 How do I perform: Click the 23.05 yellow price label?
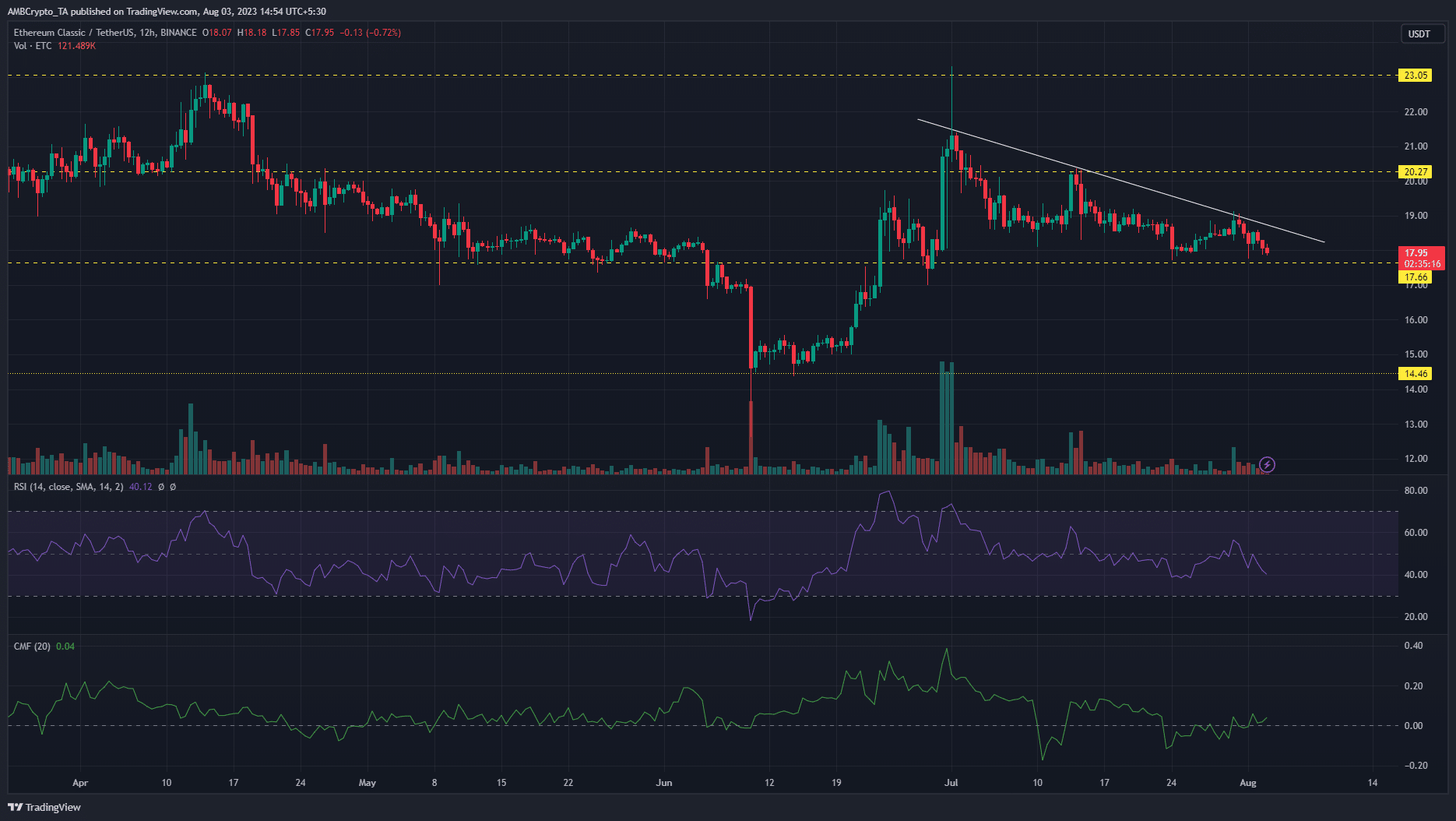(x=1416, y=76)
